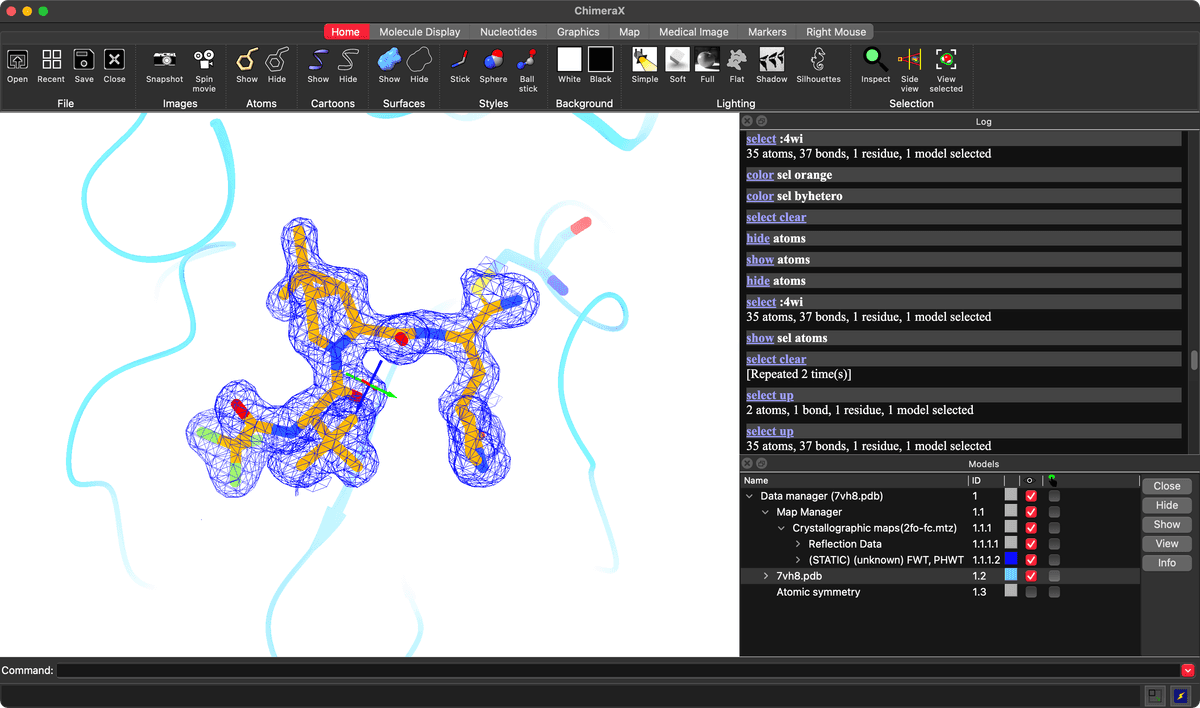Click the blue color swatch for FWT, PHWT map
This screenshot has height=708, width=1200.
pyautogui.click(x=1011, y=560)
